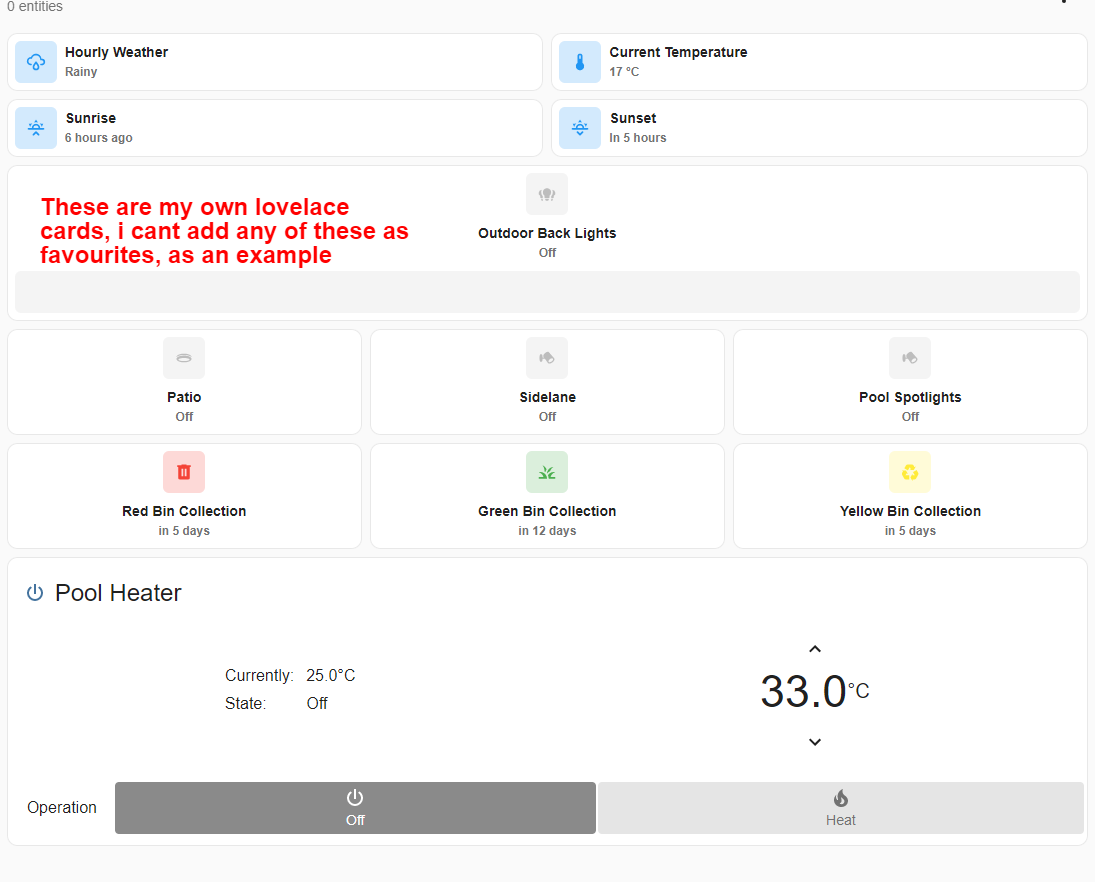Set Pool Heater operation to Off

click(x=355, y=808)
